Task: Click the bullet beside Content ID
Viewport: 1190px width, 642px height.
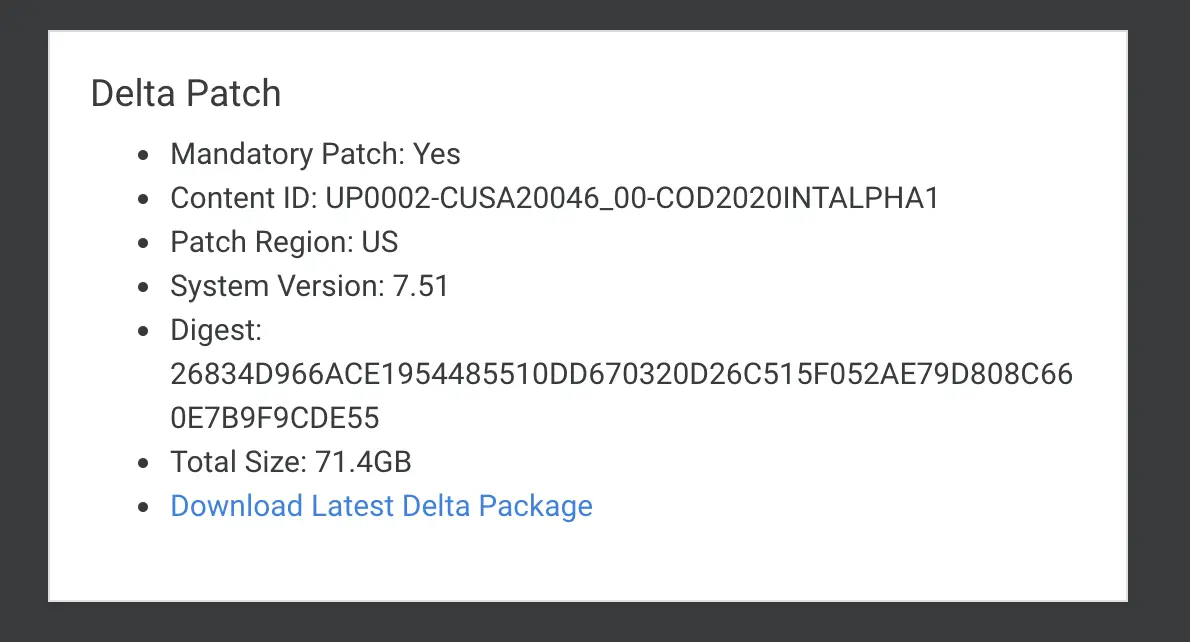Action: click(143, 200)
